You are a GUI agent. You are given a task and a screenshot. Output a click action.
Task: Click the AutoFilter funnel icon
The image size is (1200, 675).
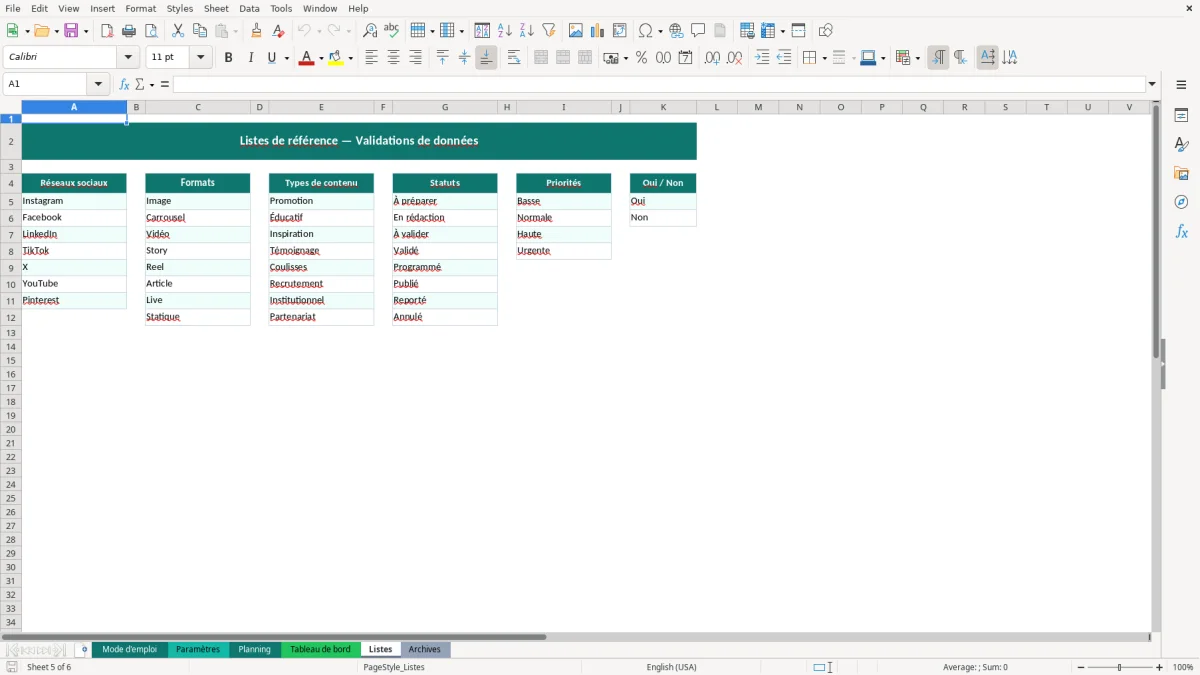[x=549, y=31]
